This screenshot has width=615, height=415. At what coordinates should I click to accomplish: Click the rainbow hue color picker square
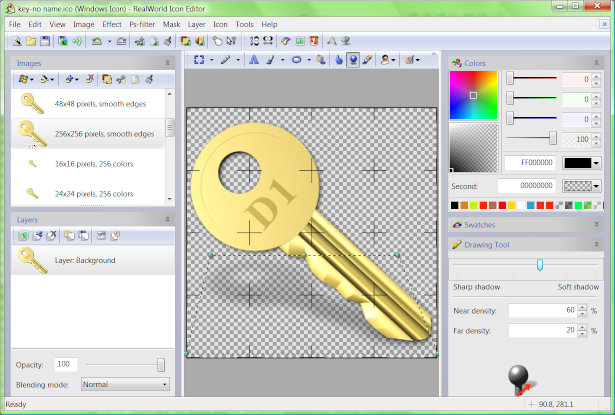pyautogui.click(x=473, y=95)
